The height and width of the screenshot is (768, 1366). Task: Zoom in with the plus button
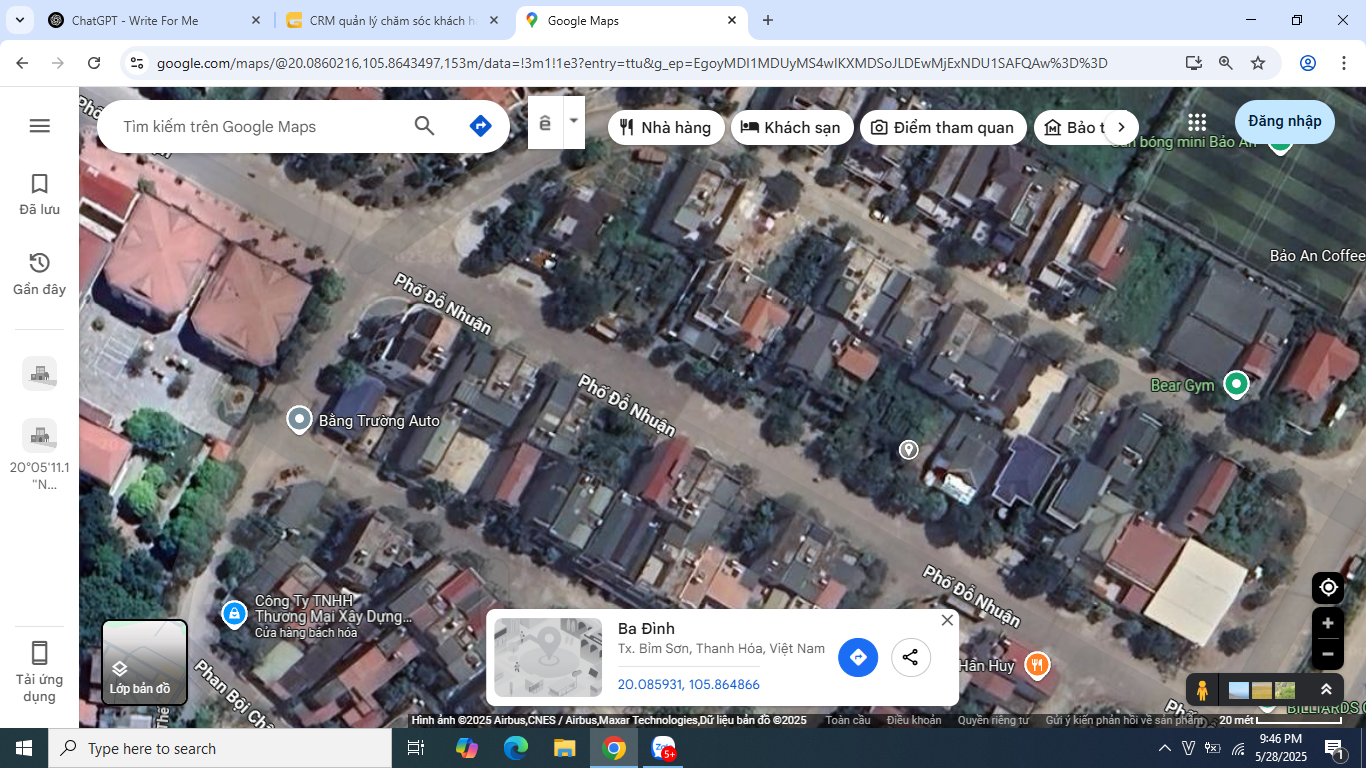(x=1328, y=623)
